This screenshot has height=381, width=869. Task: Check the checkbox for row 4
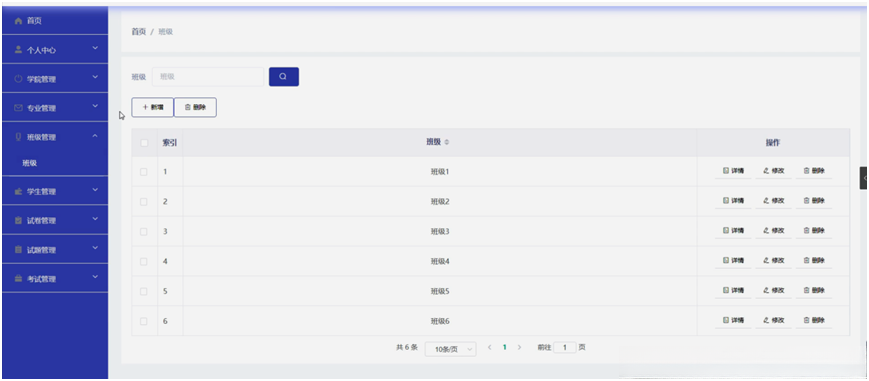click(144, 261)
